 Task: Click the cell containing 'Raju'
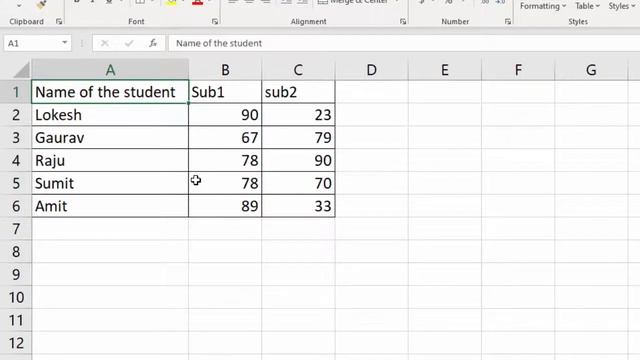110,160
